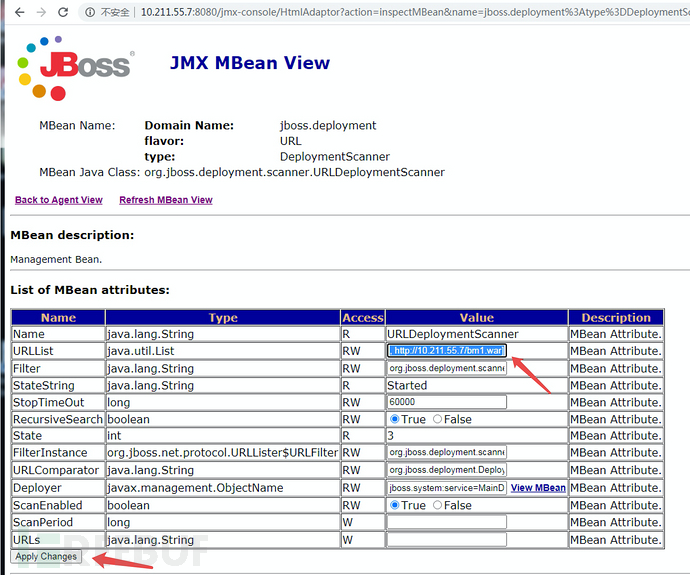Select False for RecursiveSearch

pos(438,419)
